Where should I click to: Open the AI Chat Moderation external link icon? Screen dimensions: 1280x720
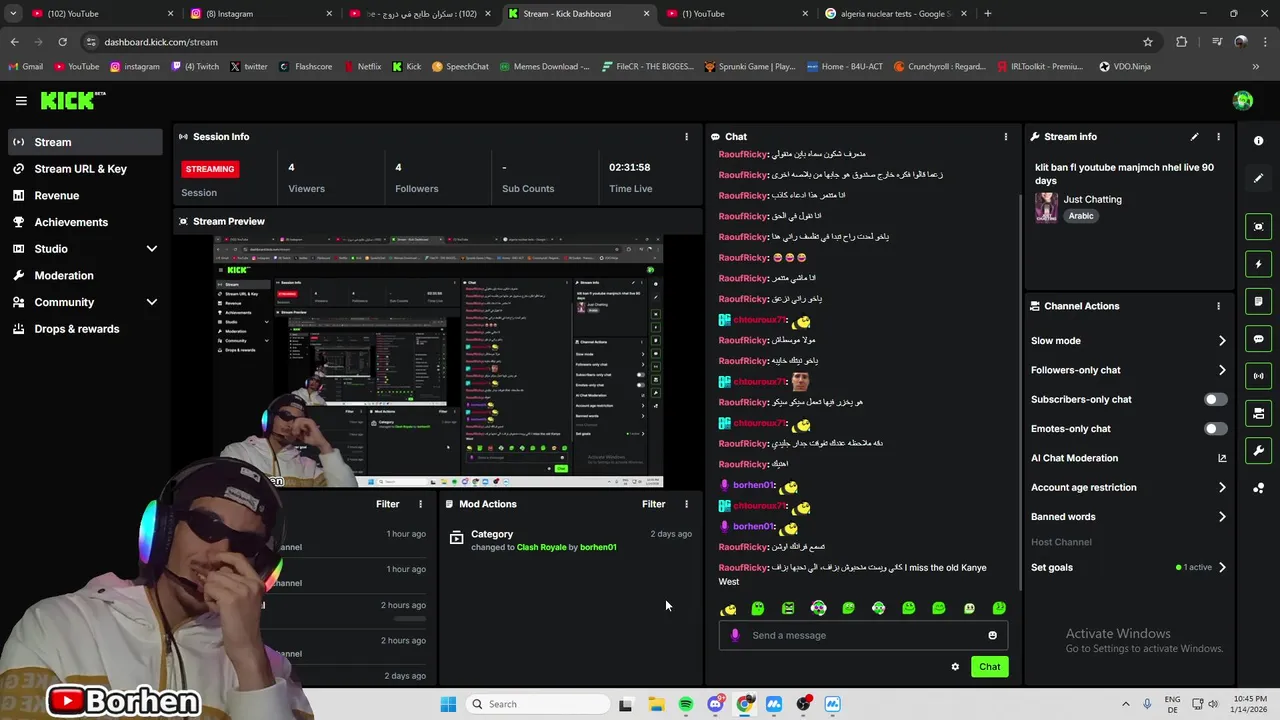(x=1222, y=458)
